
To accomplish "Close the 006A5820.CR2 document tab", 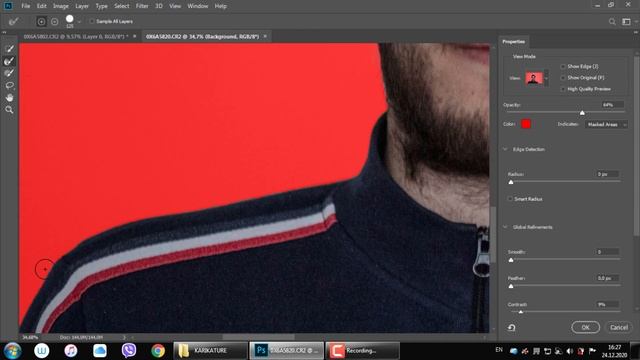I will click(265, 36).
